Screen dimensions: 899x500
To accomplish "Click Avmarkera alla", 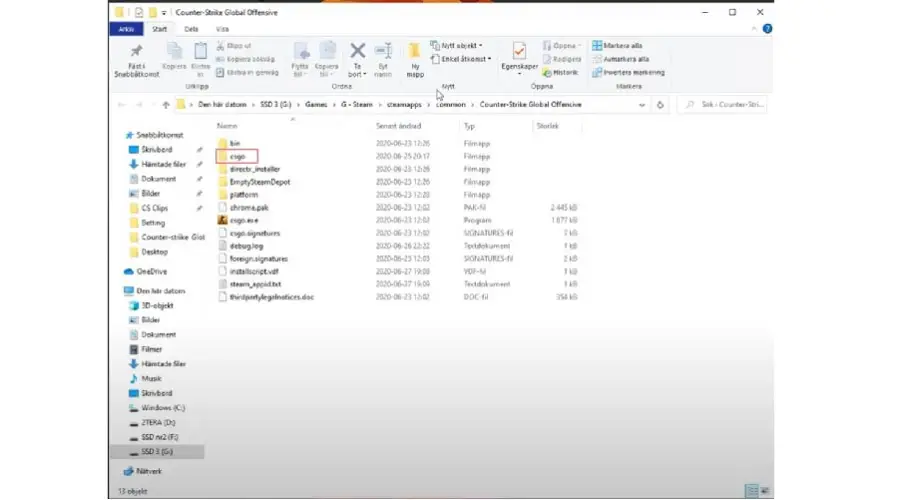I will (x=621, y=59).
